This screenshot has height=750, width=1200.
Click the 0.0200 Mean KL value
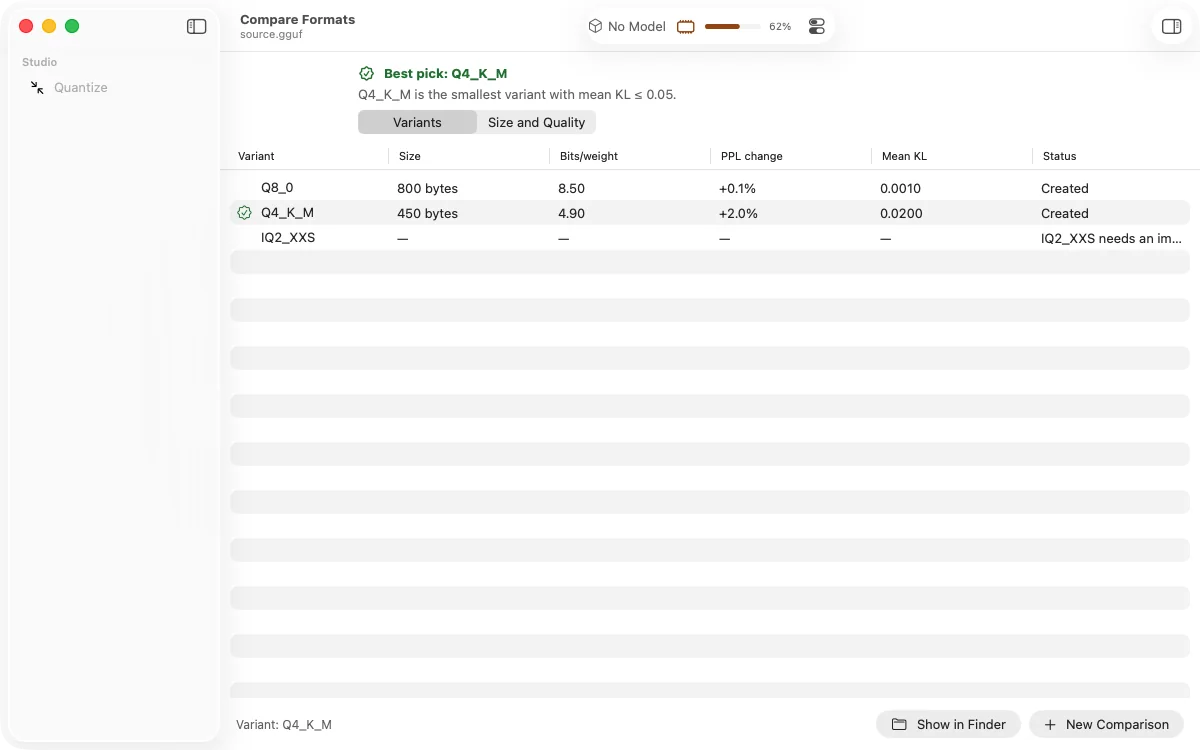[x=902, y=213]
